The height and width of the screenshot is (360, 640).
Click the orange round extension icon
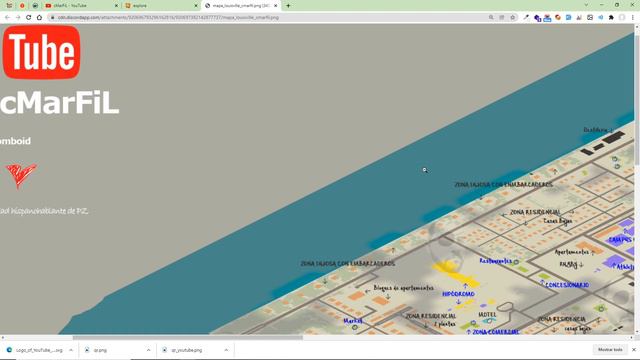558,18
